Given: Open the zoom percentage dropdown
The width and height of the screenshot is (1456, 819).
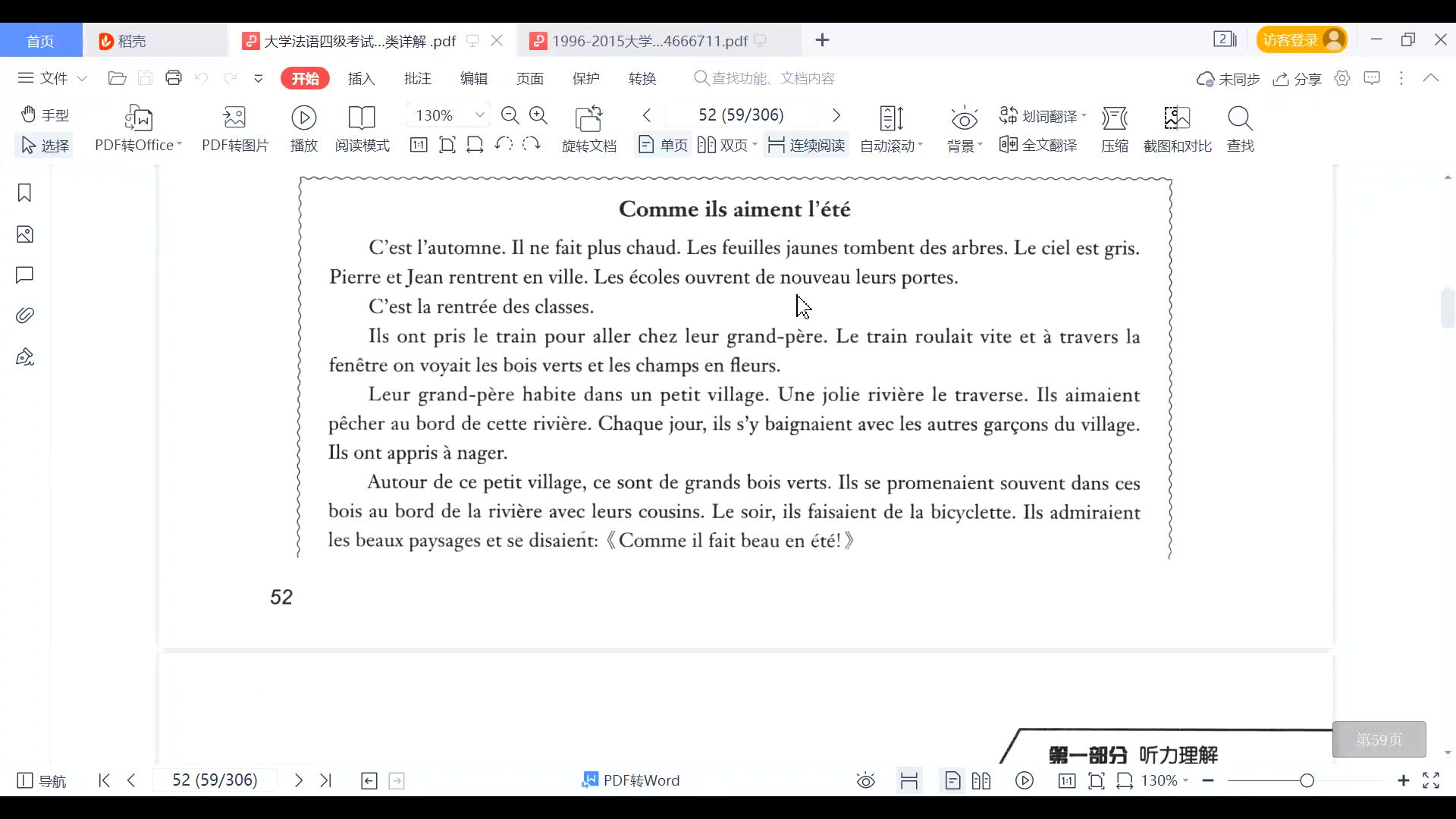Looking at the screenshot, I should (480, 115).
